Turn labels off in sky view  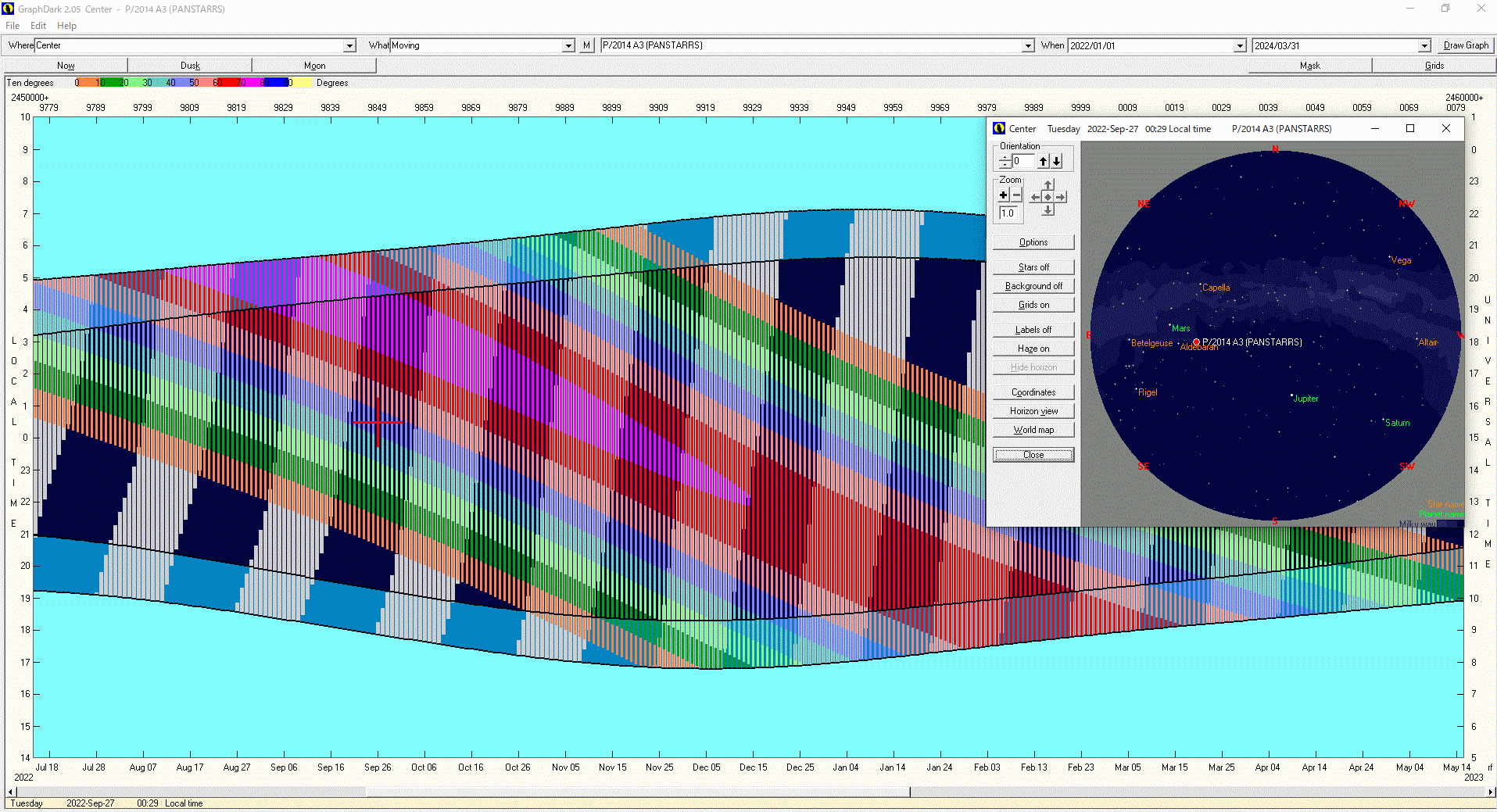(1033, 330)
